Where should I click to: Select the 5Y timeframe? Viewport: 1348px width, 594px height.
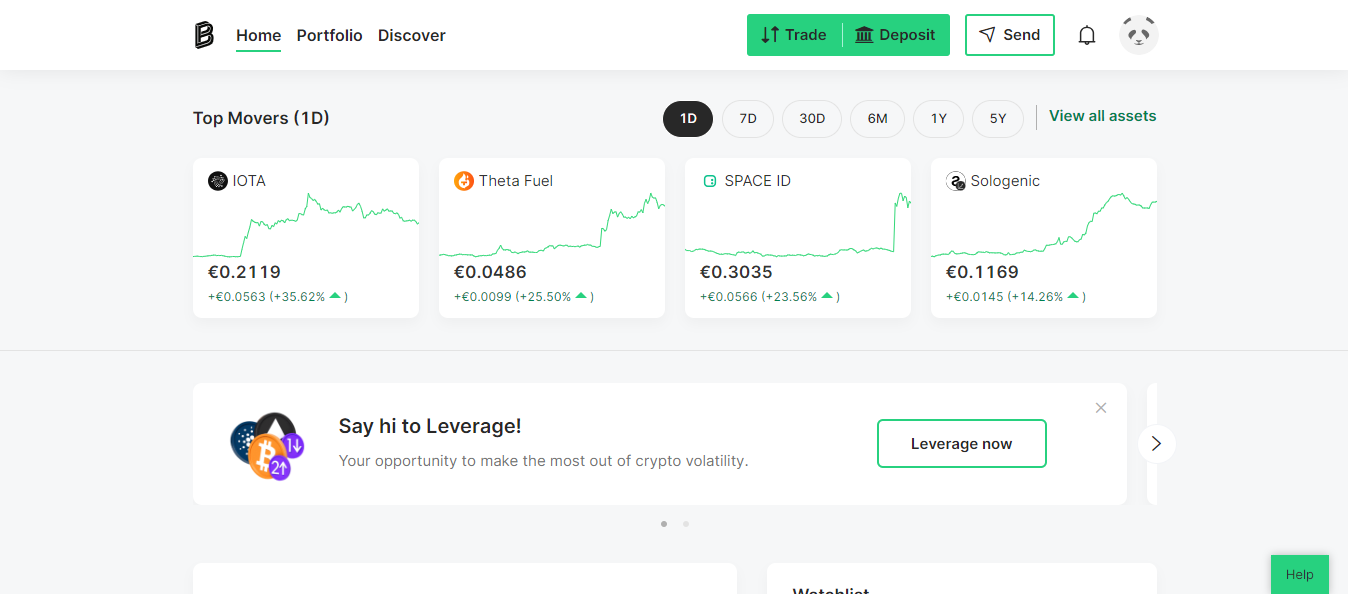coord(998,119)
